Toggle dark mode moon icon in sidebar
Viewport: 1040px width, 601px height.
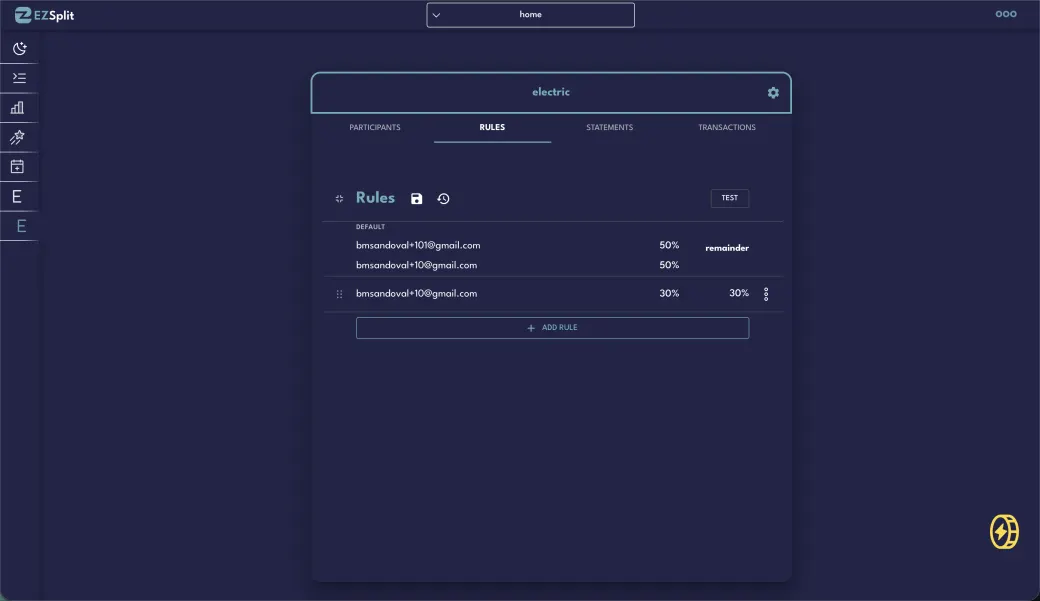pos(19,48)
